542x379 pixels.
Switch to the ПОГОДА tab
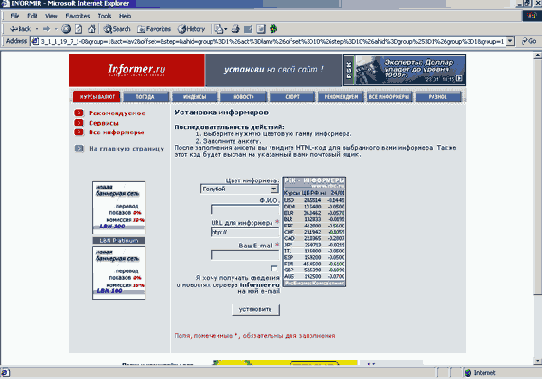coord(146,97)
